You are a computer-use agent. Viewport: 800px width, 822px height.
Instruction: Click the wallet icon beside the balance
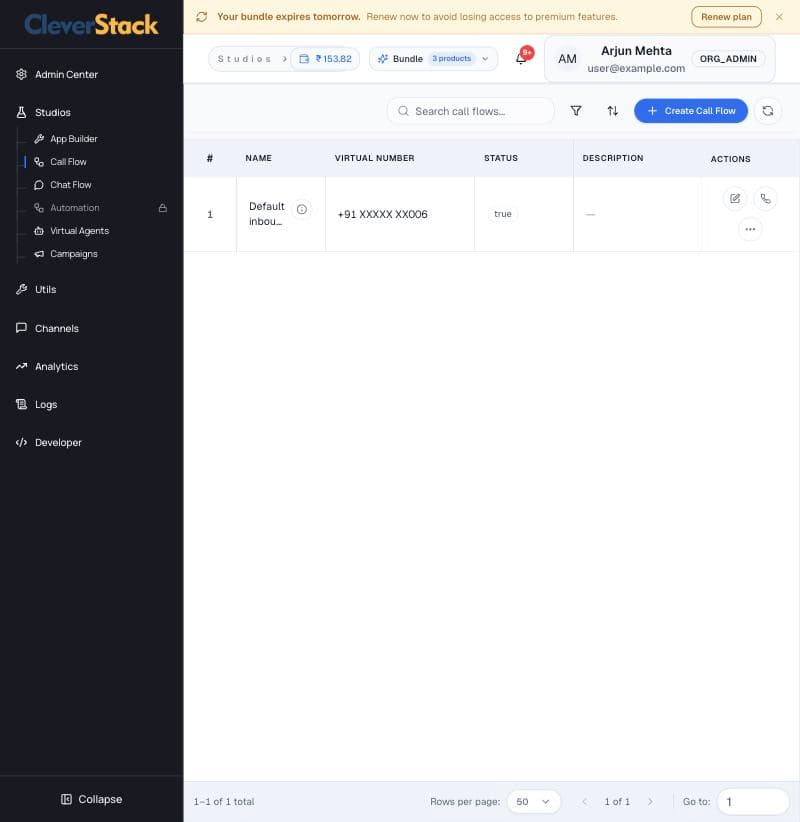(x=304, y=59)
